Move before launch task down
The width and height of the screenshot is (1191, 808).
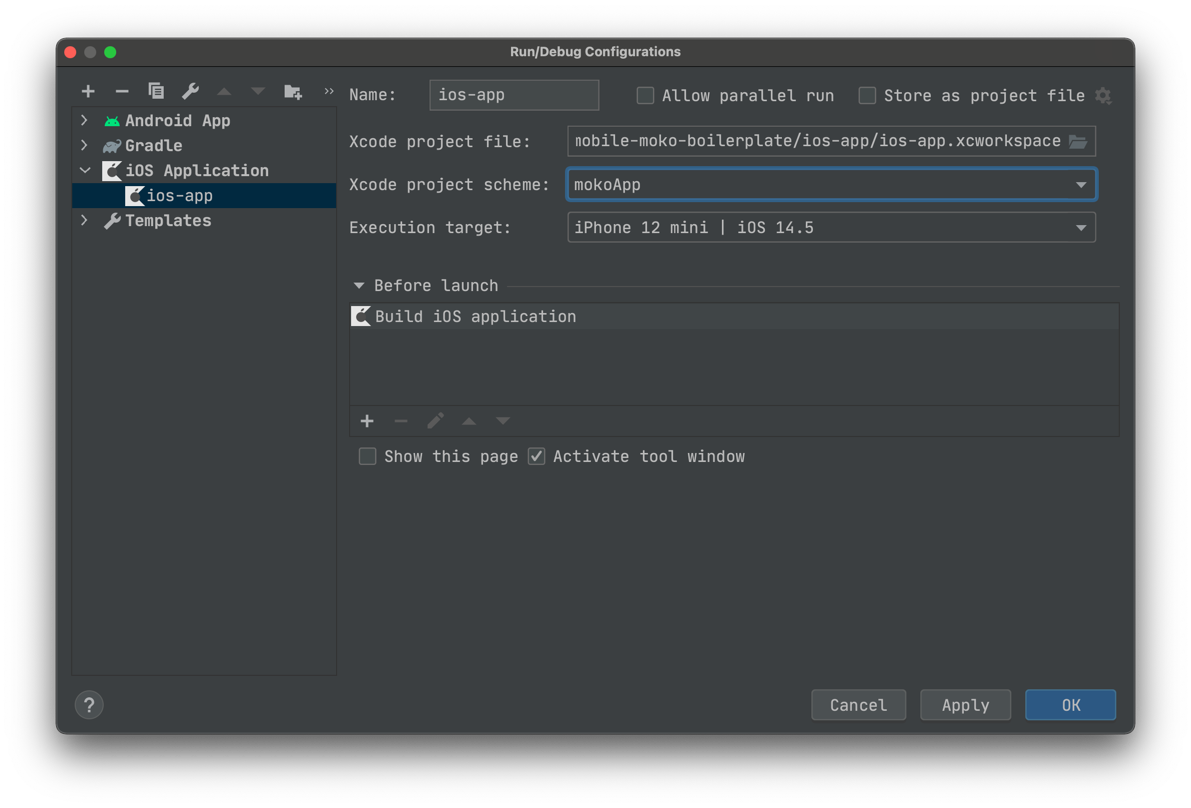(503, 421)
